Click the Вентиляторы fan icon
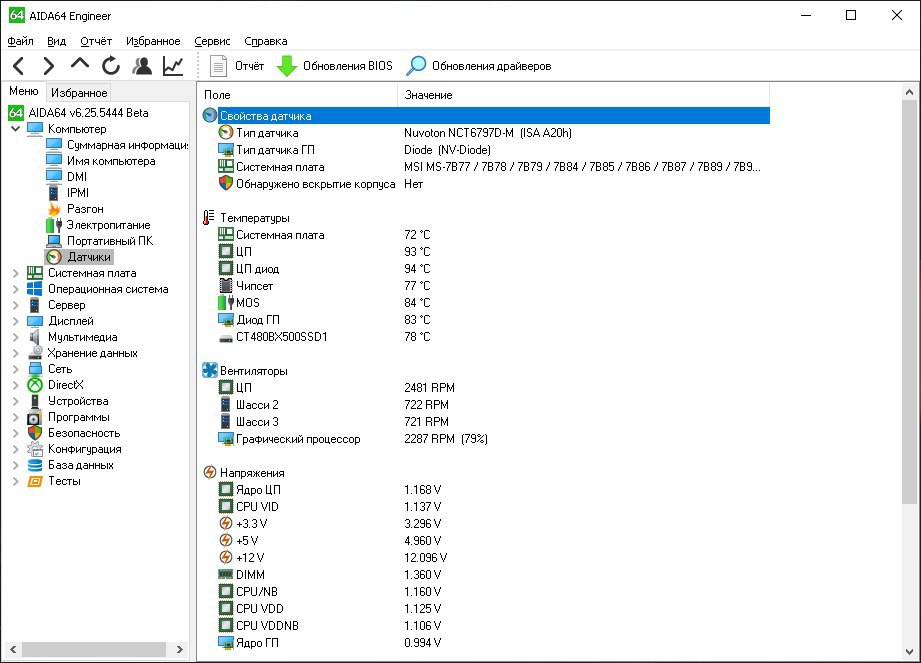 [x=210, y=370]
